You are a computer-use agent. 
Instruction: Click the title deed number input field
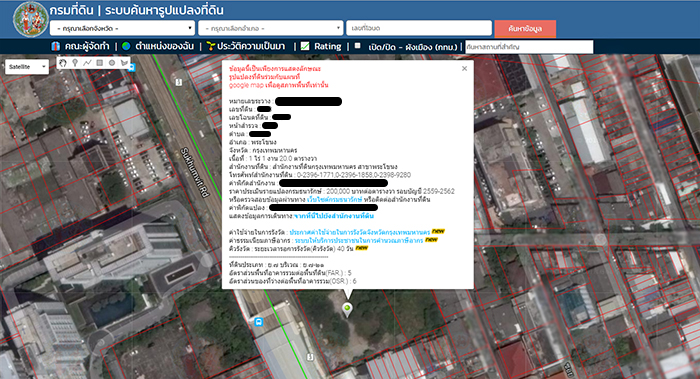pyautogui.click(x=419, y=28)
